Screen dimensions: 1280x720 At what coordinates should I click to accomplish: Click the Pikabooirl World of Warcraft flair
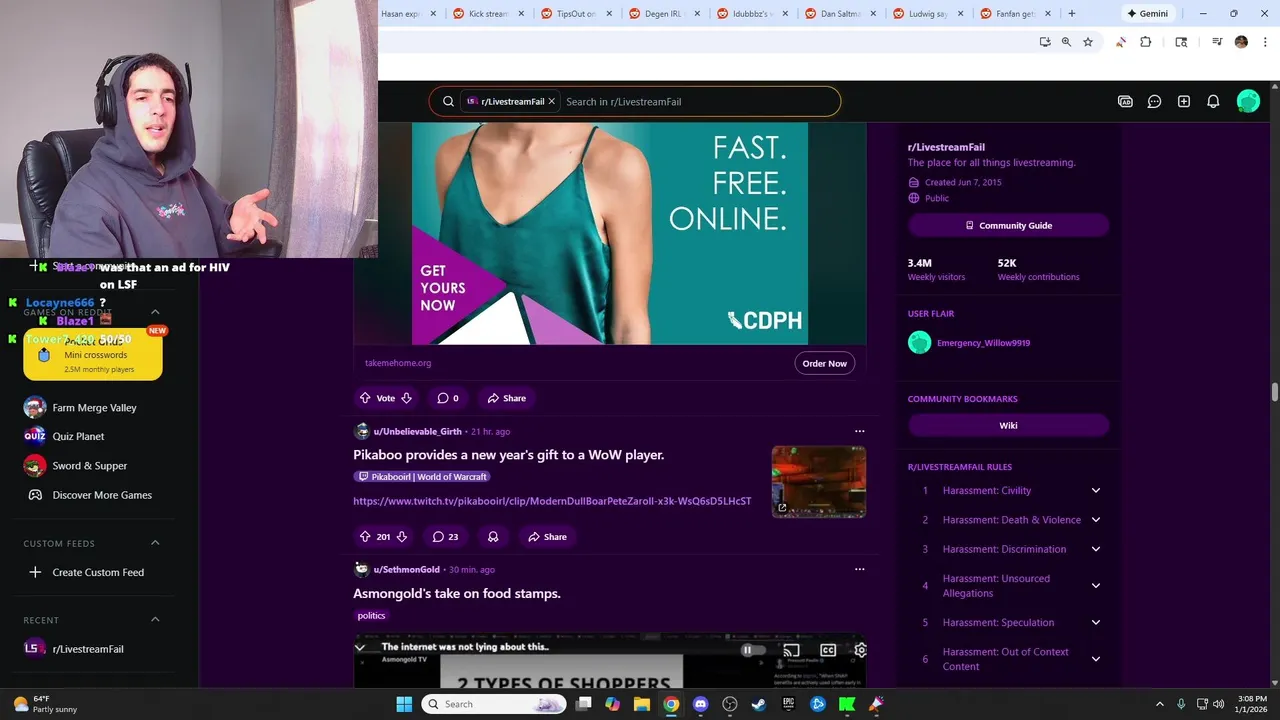click(x=422, y=477)
